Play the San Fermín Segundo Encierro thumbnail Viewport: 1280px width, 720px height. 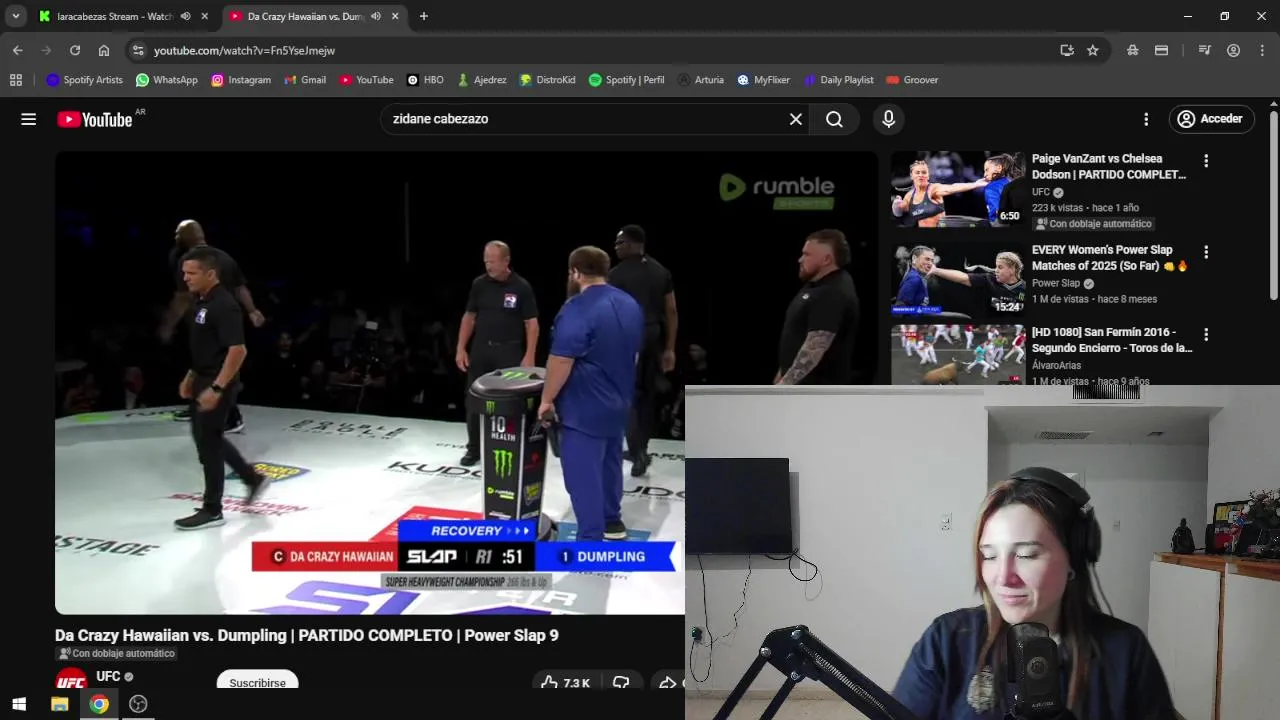[958, 355]
